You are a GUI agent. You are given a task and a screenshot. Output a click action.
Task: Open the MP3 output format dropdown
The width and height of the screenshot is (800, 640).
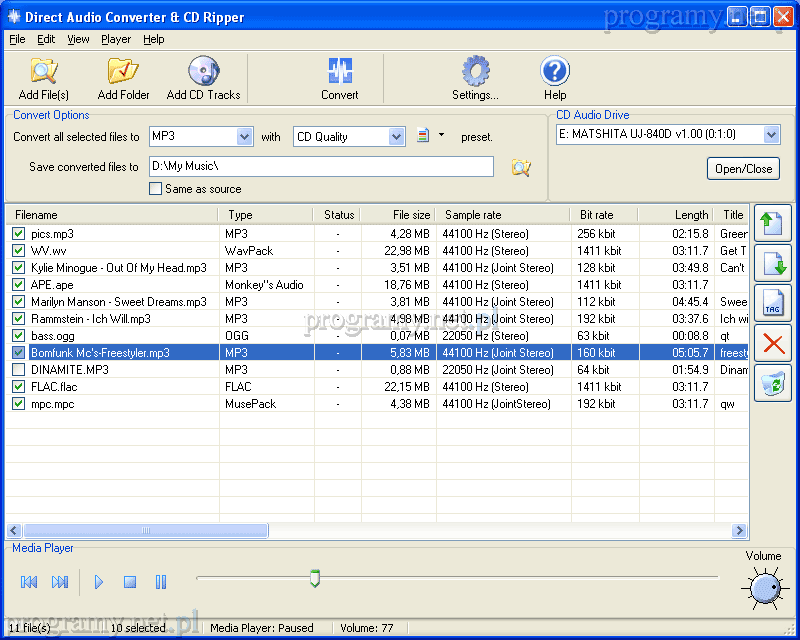244,137
